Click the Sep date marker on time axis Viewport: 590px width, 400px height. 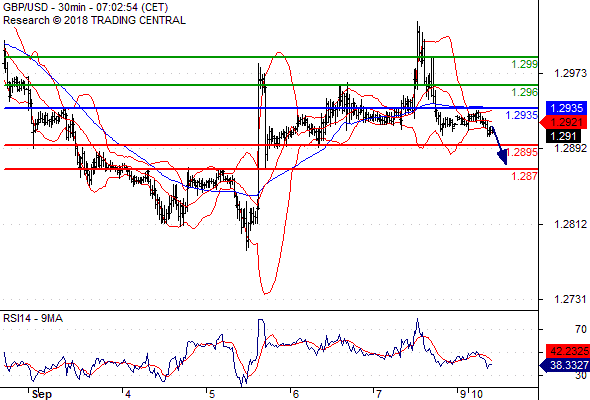(x=42, y=394)
